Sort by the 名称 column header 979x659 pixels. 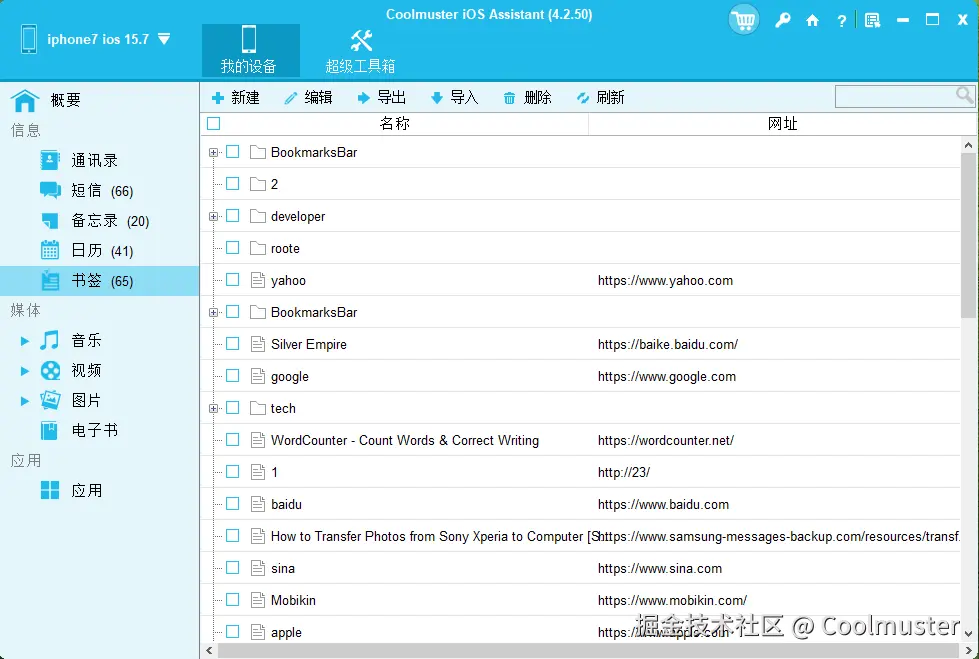tap(395, 124)
